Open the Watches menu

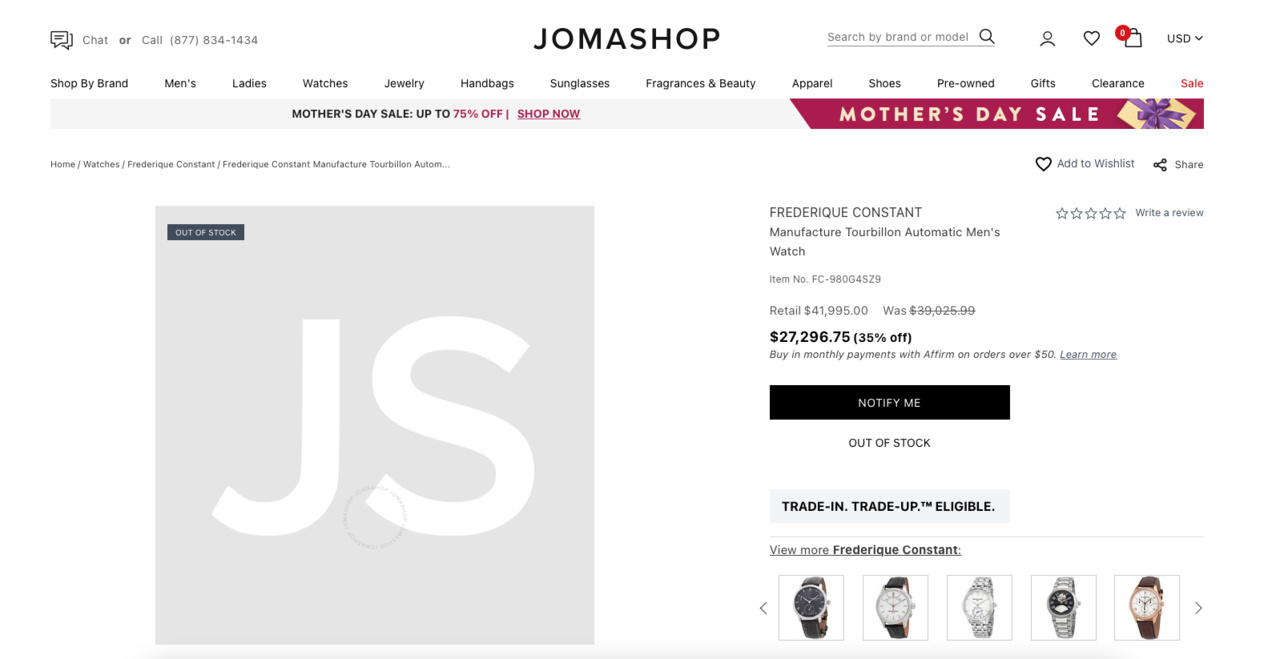point(325,84)
